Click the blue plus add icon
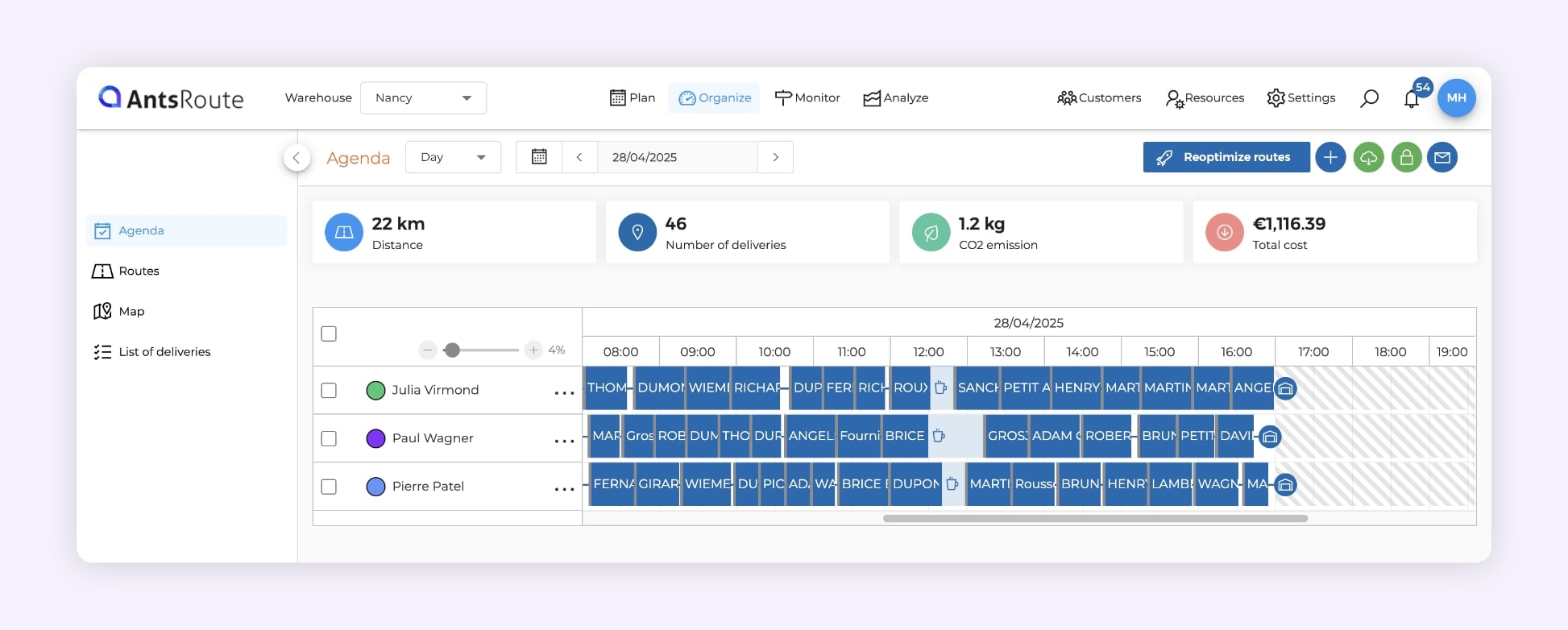Image resolution: width=1568 pixels, height=630 pixels. pyautogui.click(x=1330, y=157)
